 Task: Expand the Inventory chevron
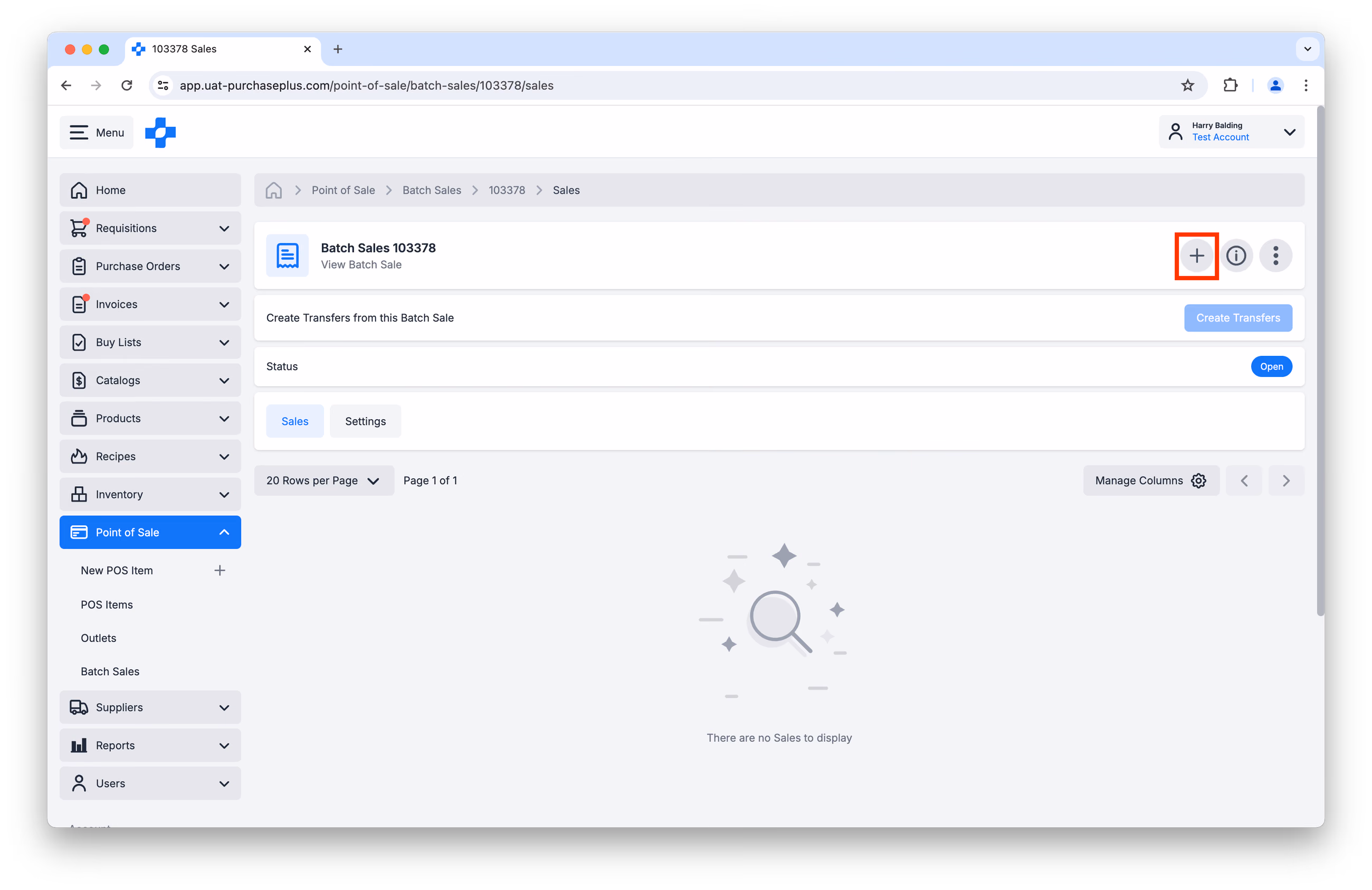click(x=224, y=495)
